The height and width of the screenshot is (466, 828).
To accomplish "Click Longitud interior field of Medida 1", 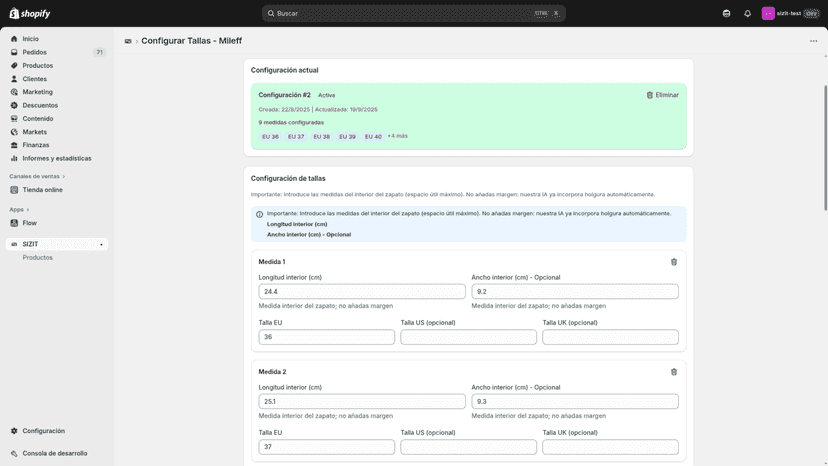I will pos(362,292).
